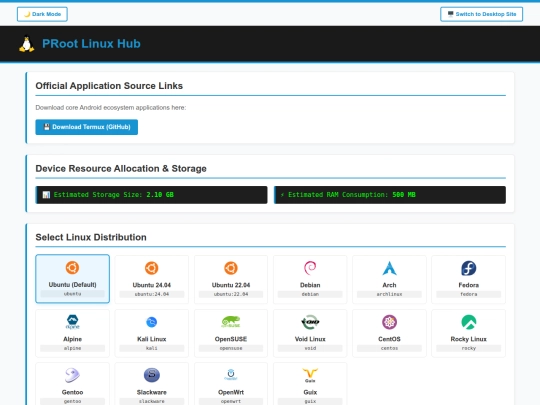Select the Debian swirl icon
This screenshot has width=540, height=405.
(310, 268)
